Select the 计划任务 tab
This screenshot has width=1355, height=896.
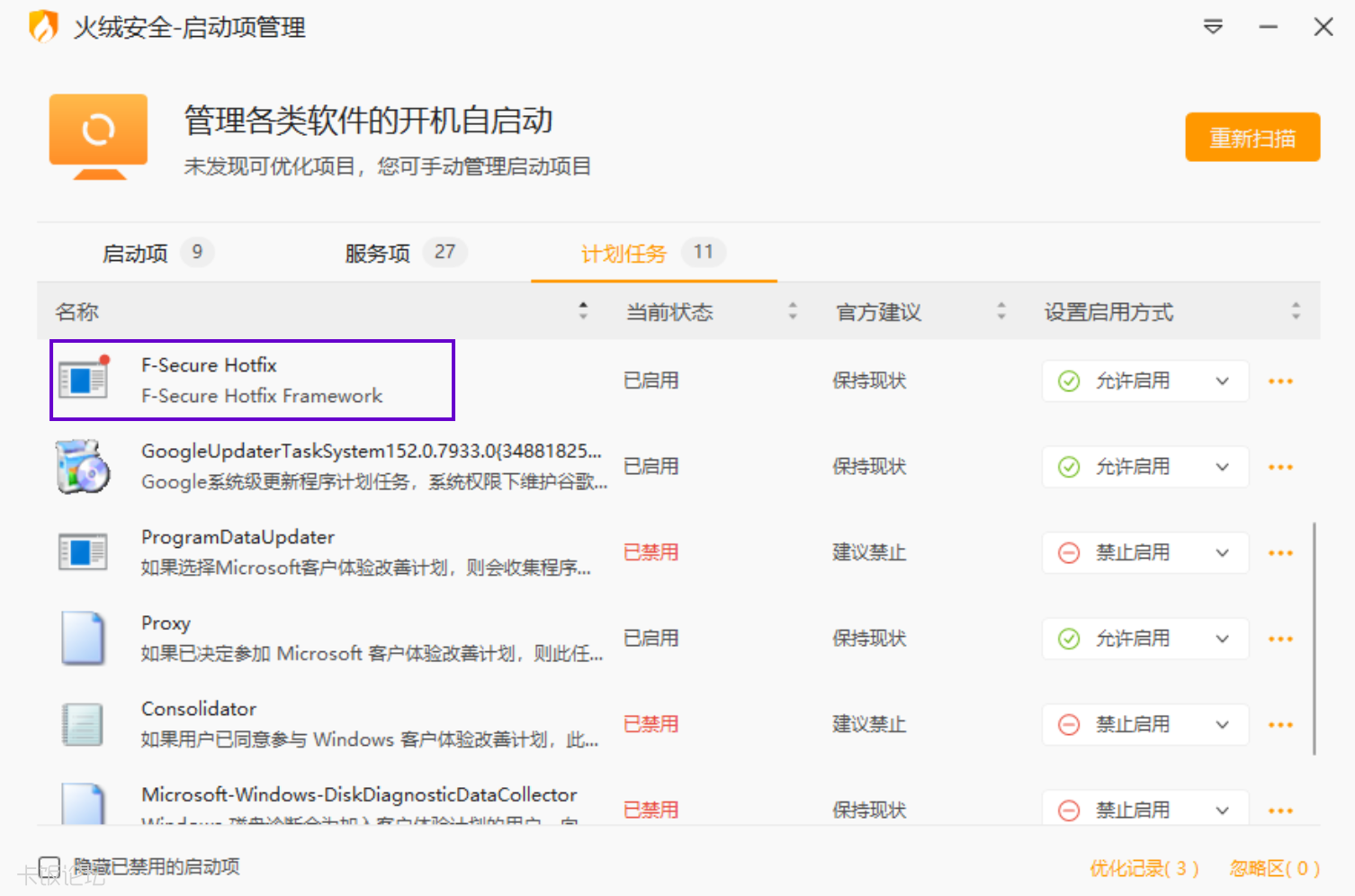[652, 253]
